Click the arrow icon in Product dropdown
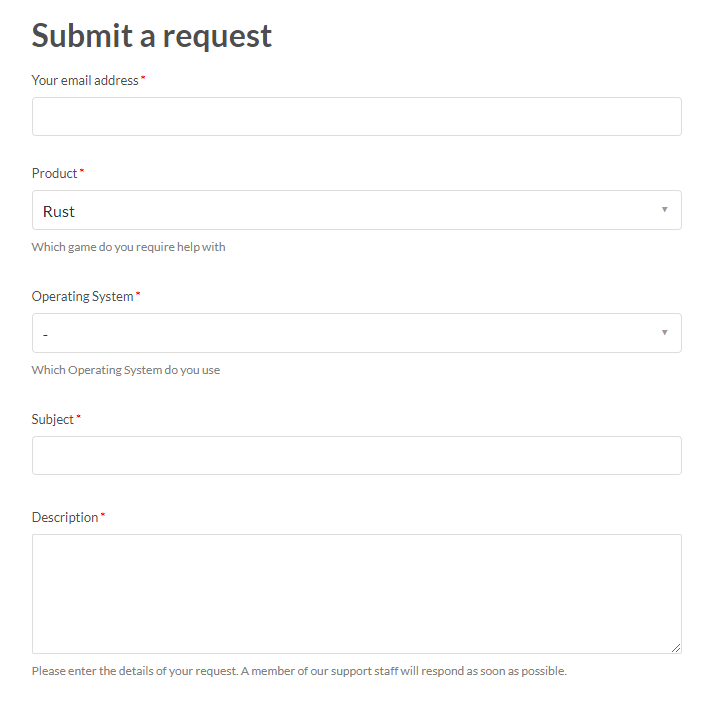714x702 pixels. pos(664,209)
